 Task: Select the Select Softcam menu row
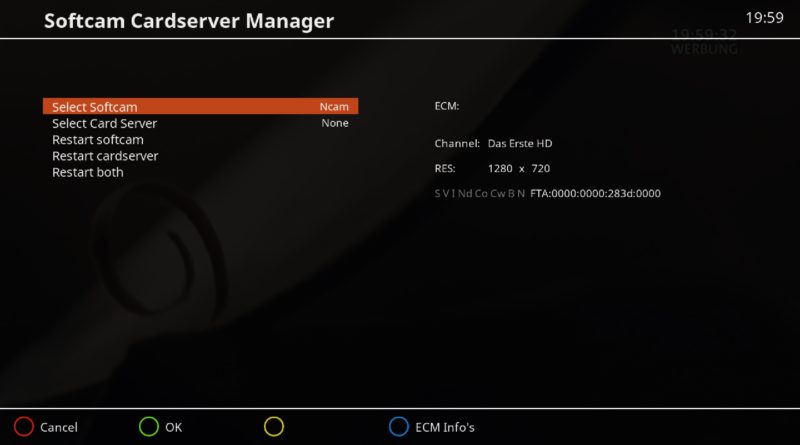(x=201, y=106)
